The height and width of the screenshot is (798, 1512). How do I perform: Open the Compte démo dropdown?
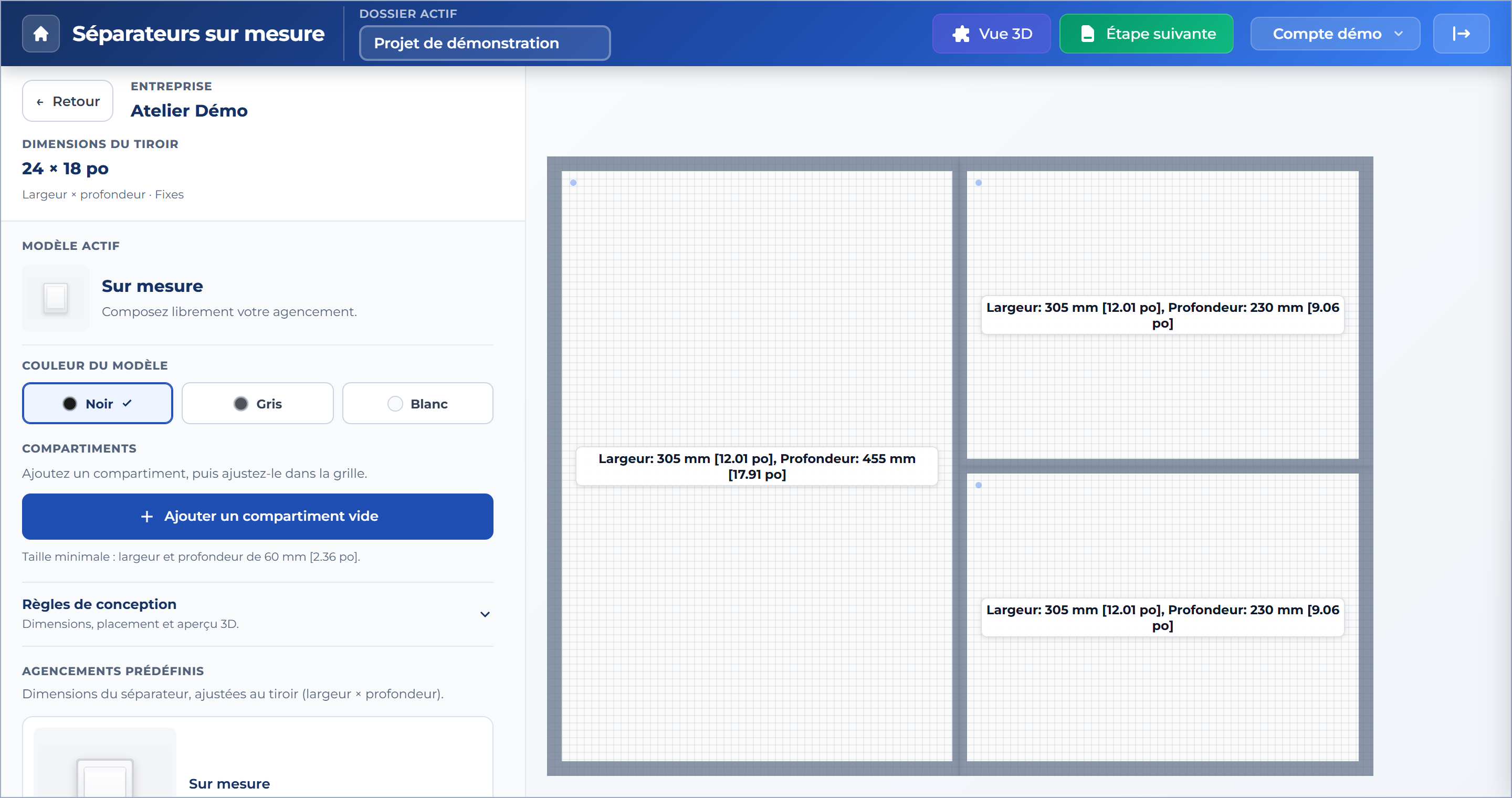point(1335,34)
